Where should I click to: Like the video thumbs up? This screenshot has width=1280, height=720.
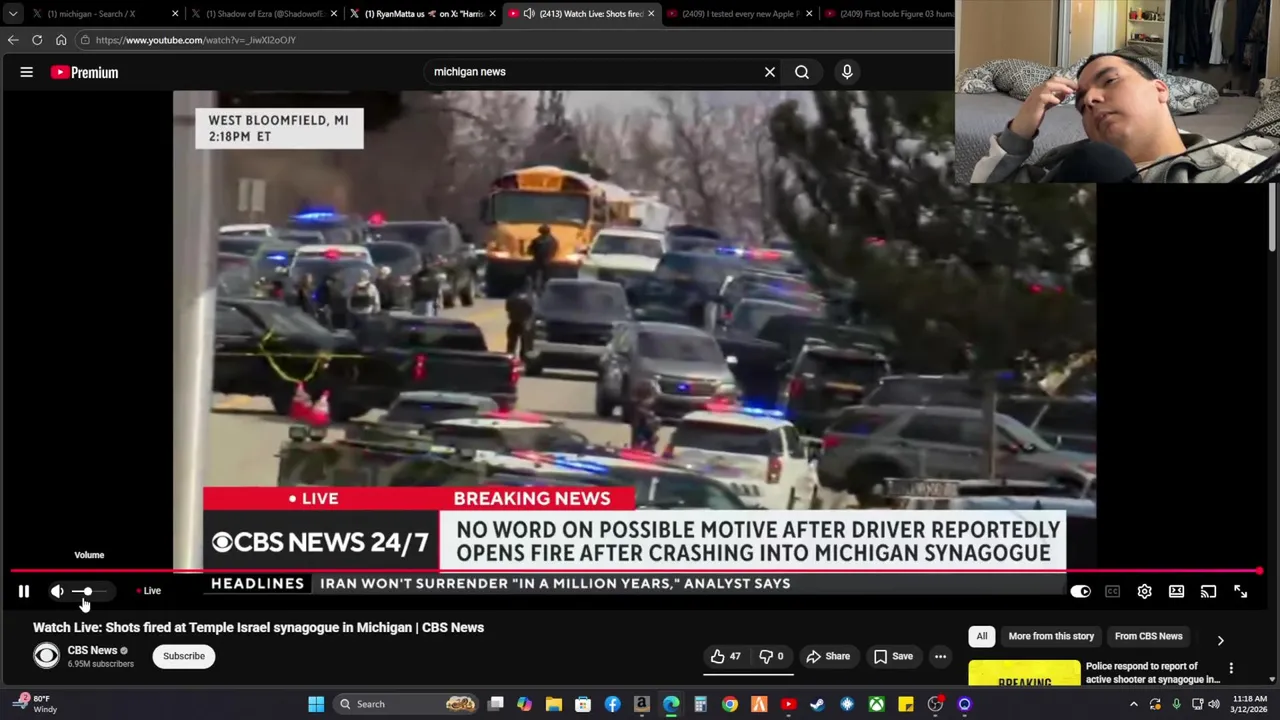tap(726, 656)
